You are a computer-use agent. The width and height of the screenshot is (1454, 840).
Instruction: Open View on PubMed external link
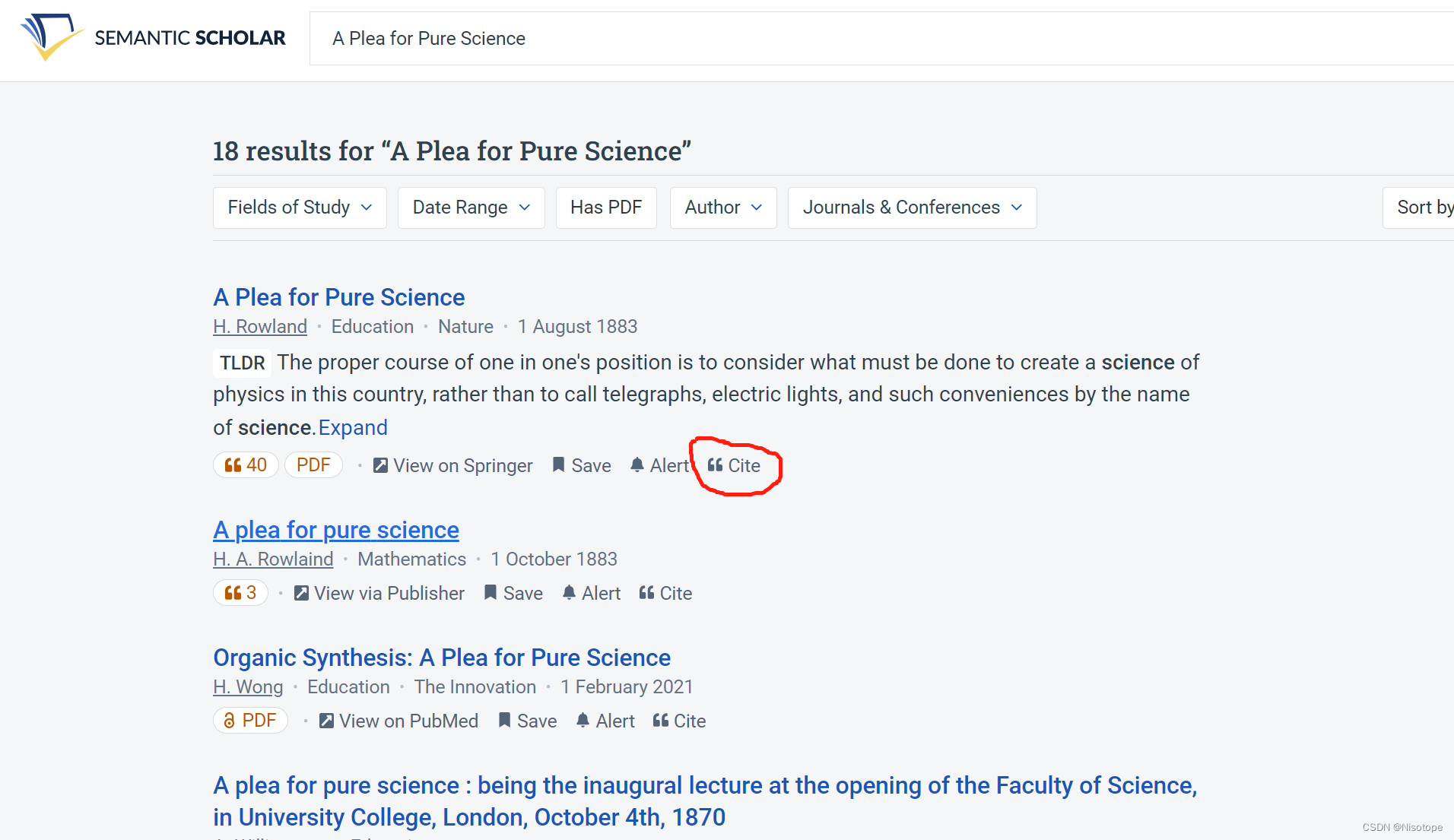click(326, 721)
